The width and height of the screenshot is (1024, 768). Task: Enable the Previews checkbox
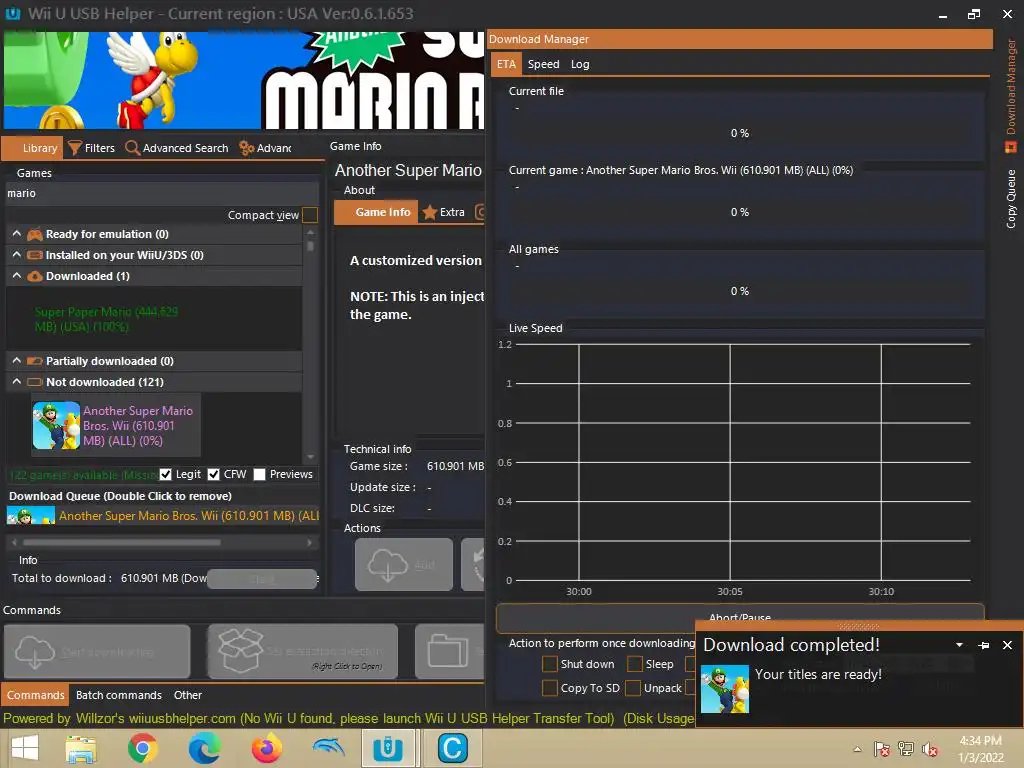point(259,474)
